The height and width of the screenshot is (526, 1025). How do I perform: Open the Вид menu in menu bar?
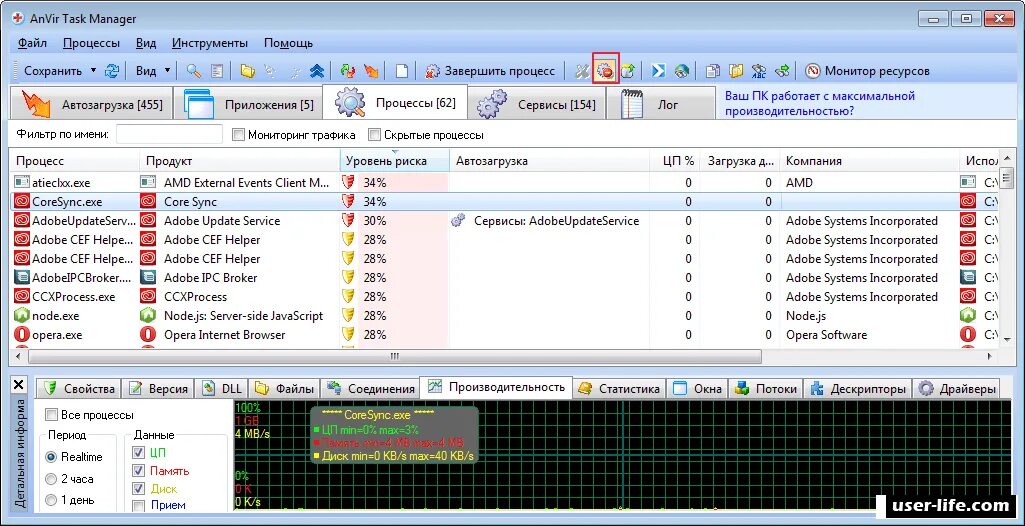click(146, 43)
